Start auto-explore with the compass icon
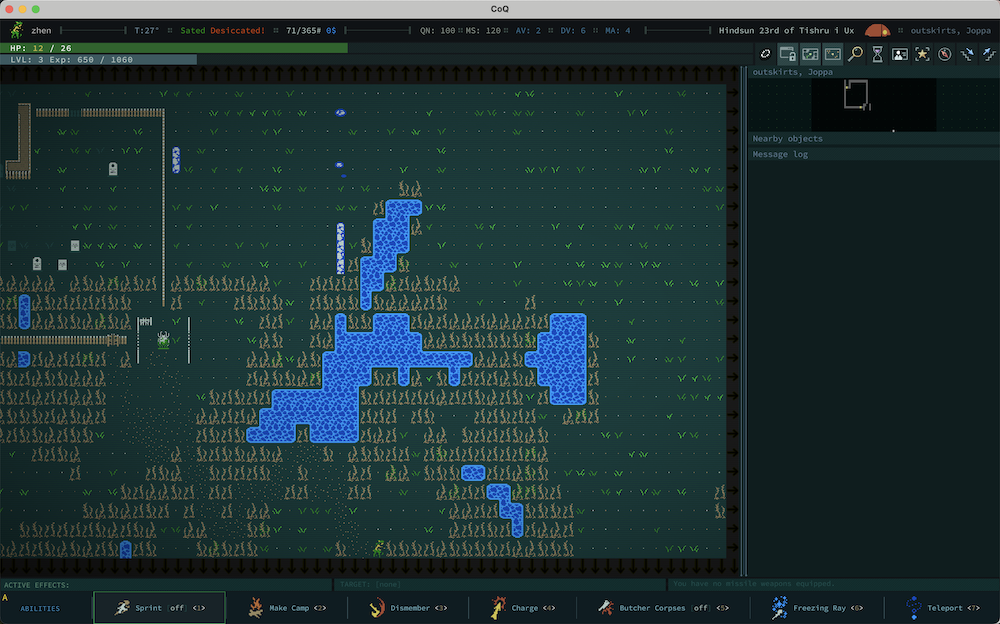 [945, 54]
